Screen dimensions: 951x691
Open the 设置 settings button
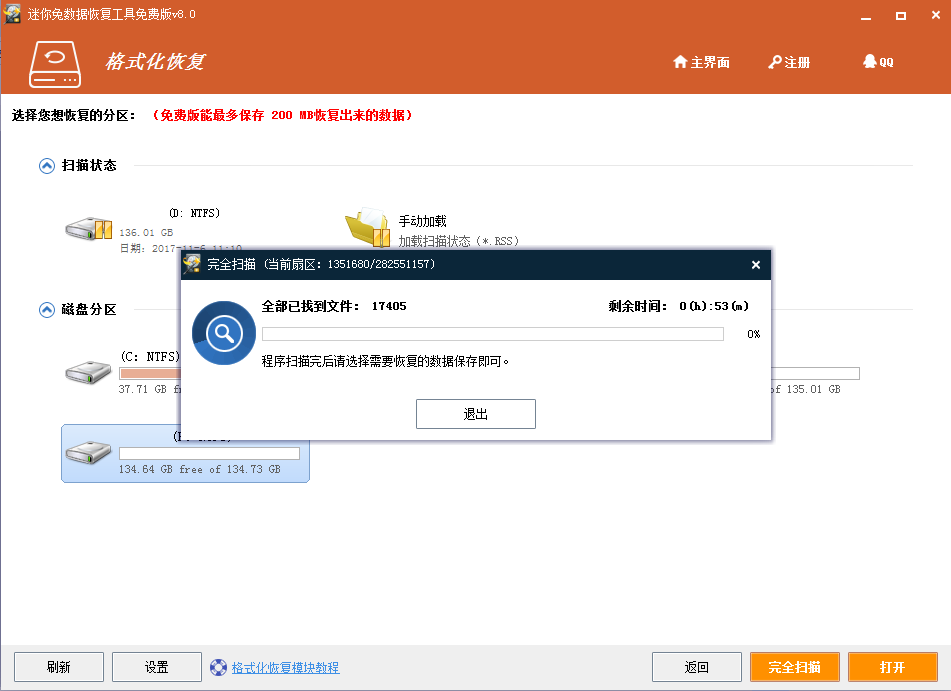[156, 667]
